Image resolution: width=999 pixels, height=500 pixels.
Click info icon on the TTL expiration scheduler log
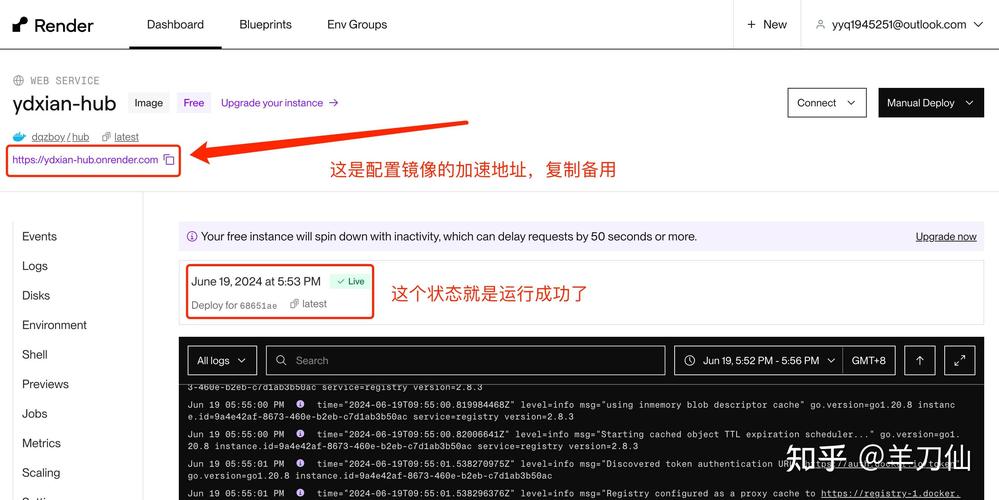click(300, 434)
